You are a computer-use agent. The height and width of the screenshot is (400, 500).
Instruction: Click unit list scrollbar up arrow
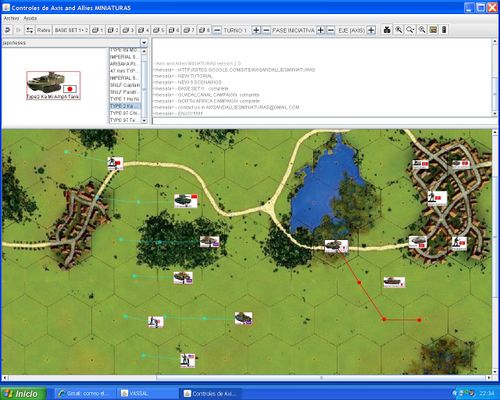click(x=144, y=51)
